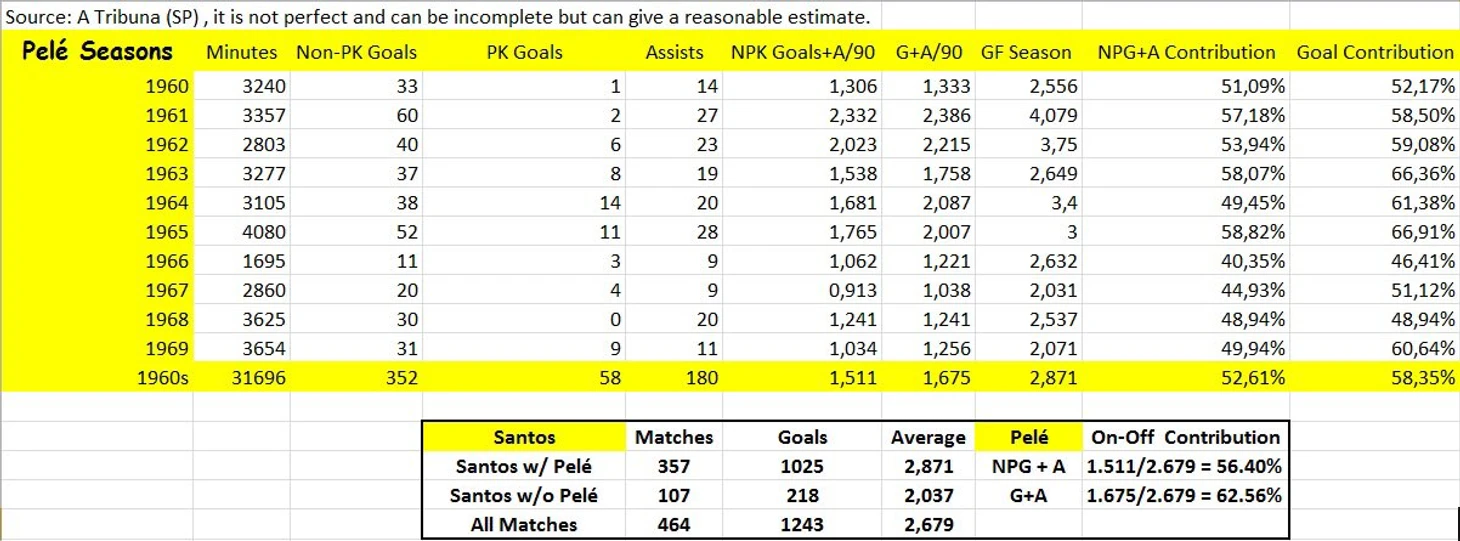Click the yellow Pelé cell in summary table
This screenshot has height=541, width=1460.
(1029, 437)
